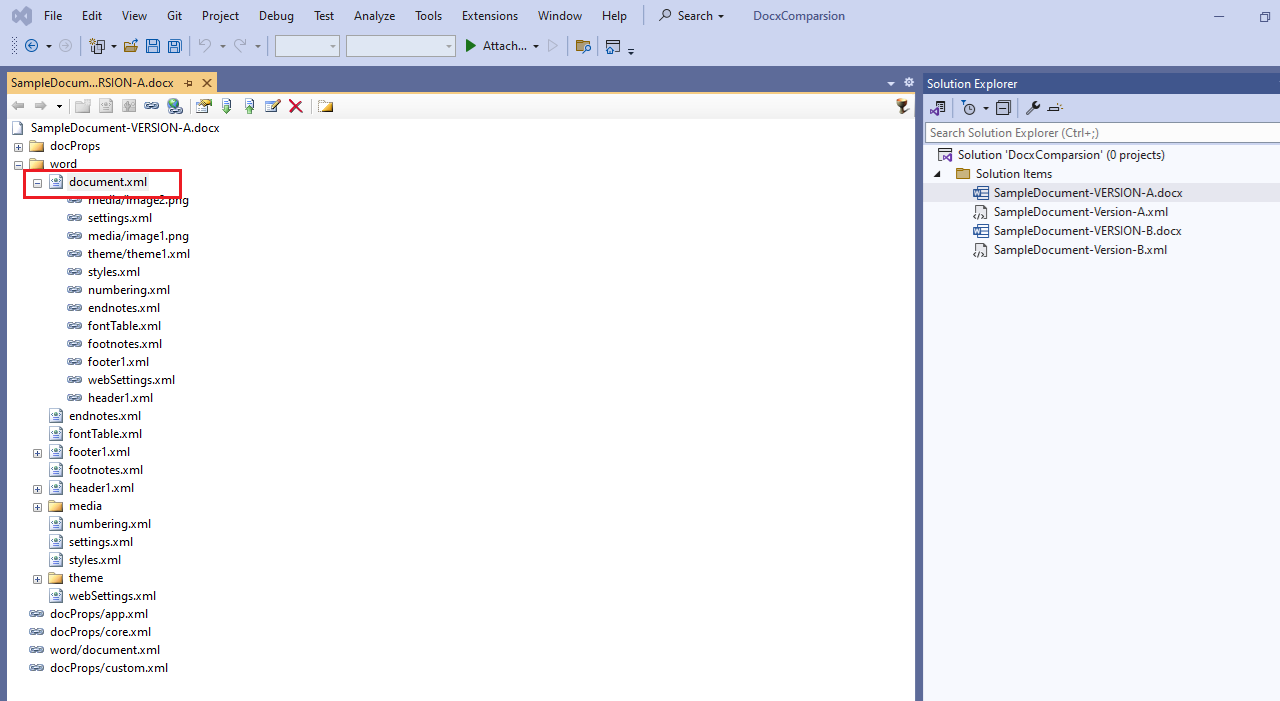Click Collapse All in Solution Explorer toolbar
Viewport: 1280px width, 701px height.
point(1003,107)
